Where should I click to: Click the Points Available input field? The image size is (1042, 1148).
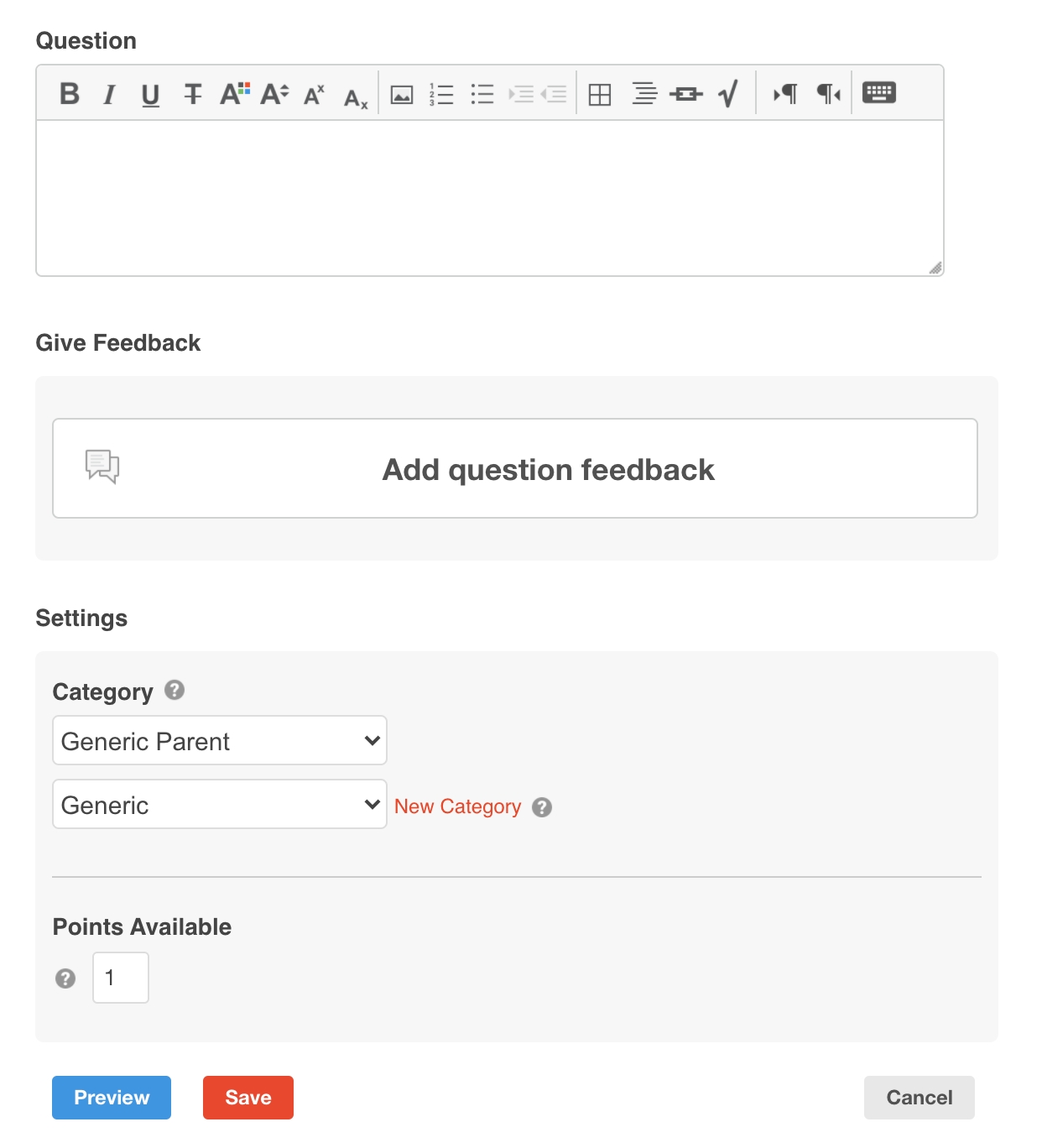[121, 978]
